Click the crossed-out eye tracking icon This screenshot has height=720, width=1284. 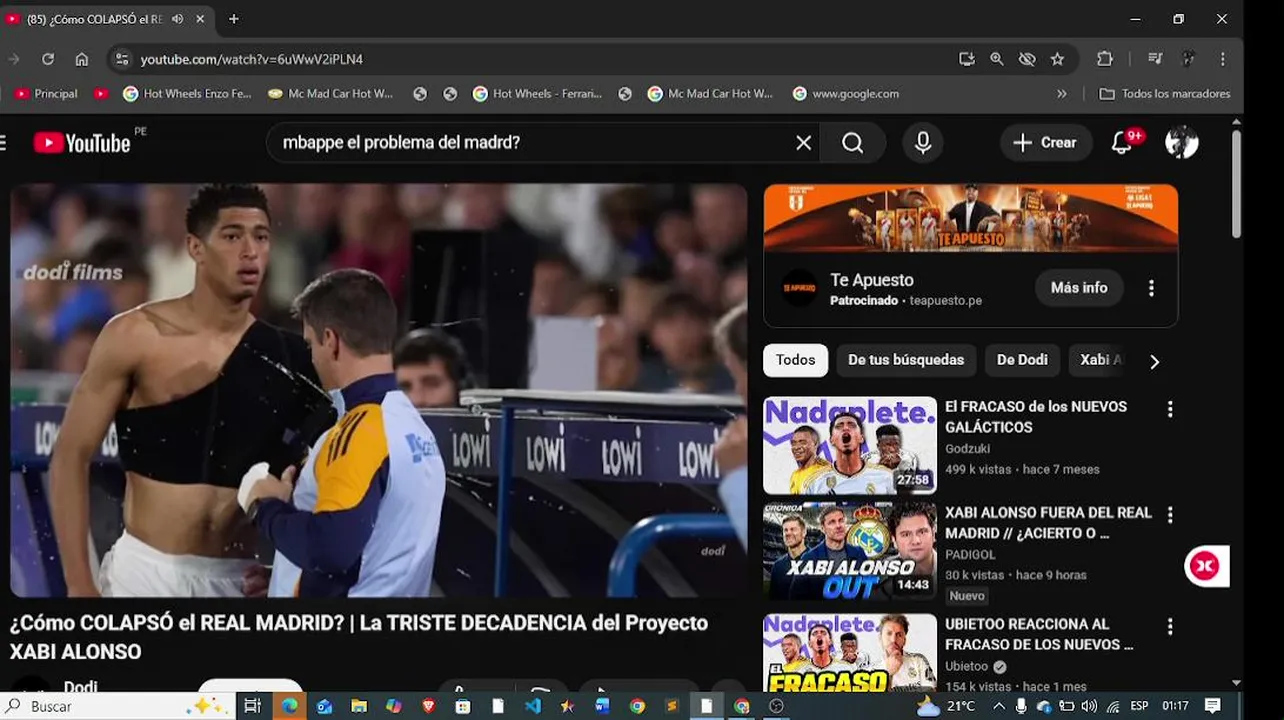1027,59
